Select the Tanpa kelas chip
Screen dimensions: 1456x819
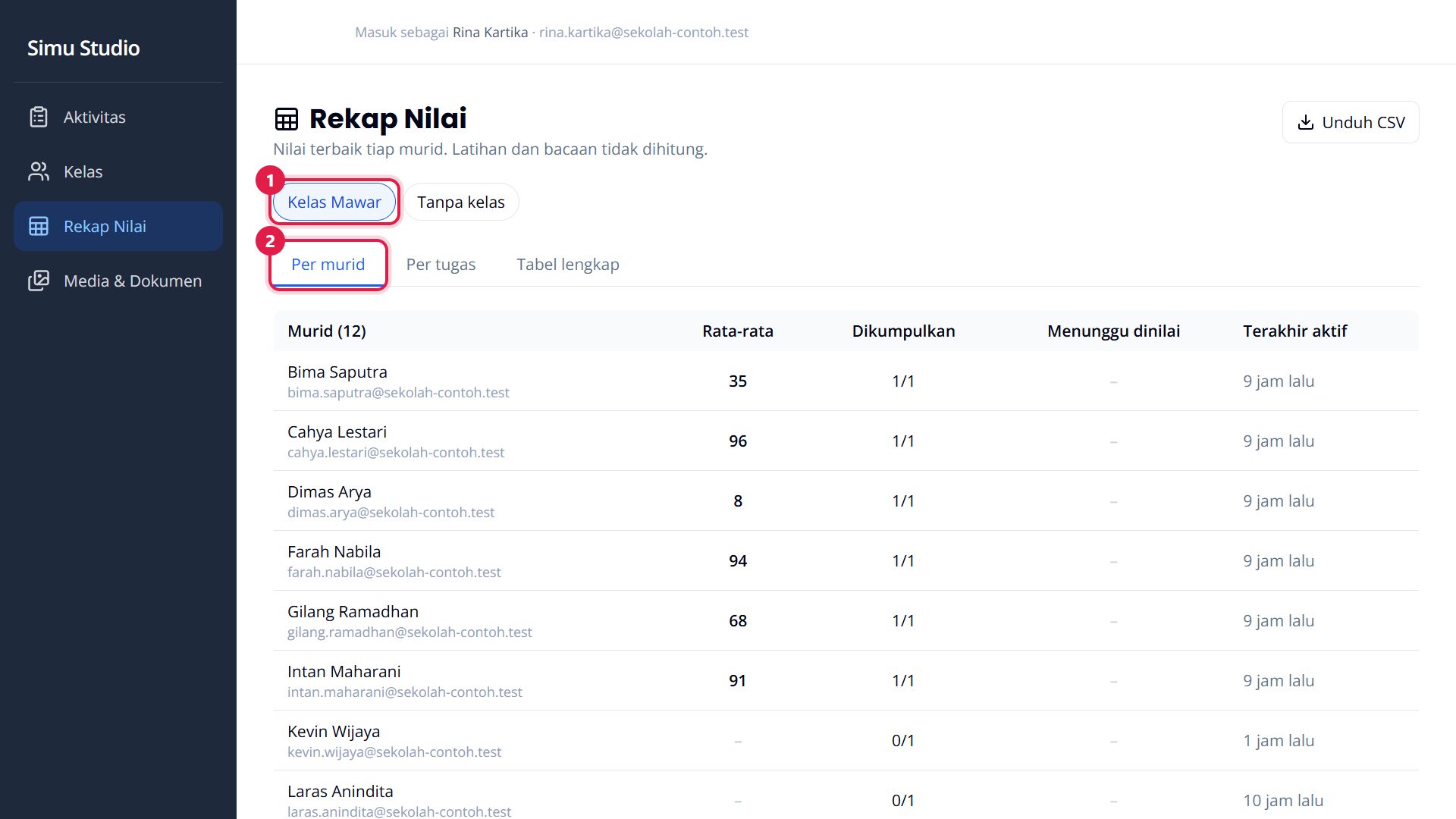coord(461,202)
